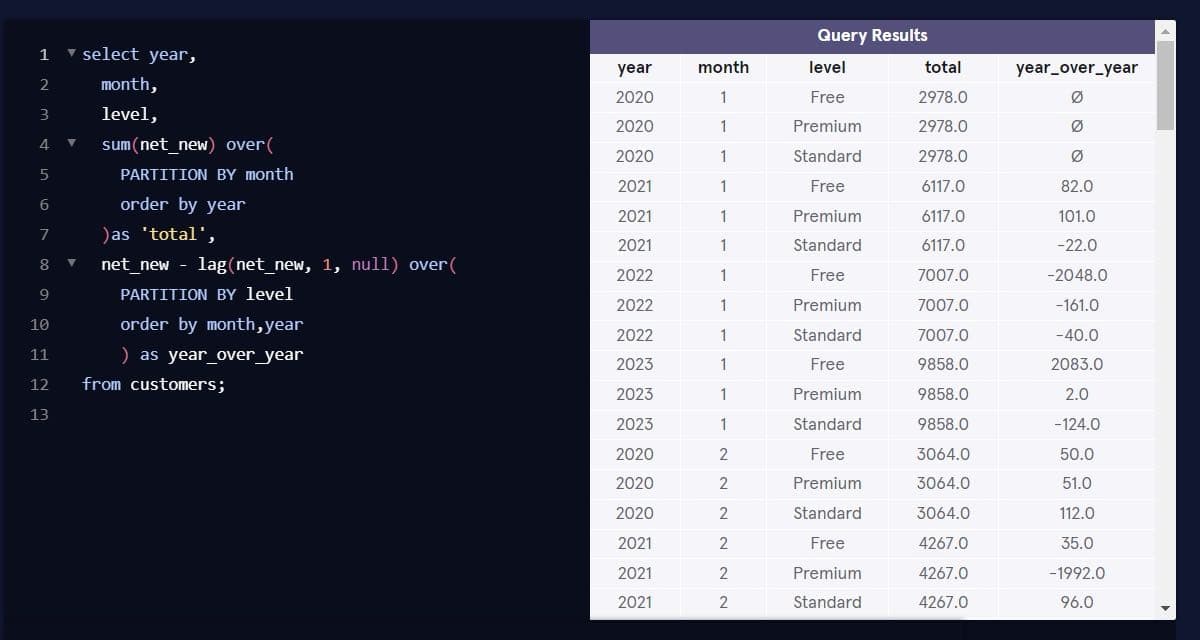Collapse the lag expression fold on line 8
1200x640 pixels.
coord(69,264)
